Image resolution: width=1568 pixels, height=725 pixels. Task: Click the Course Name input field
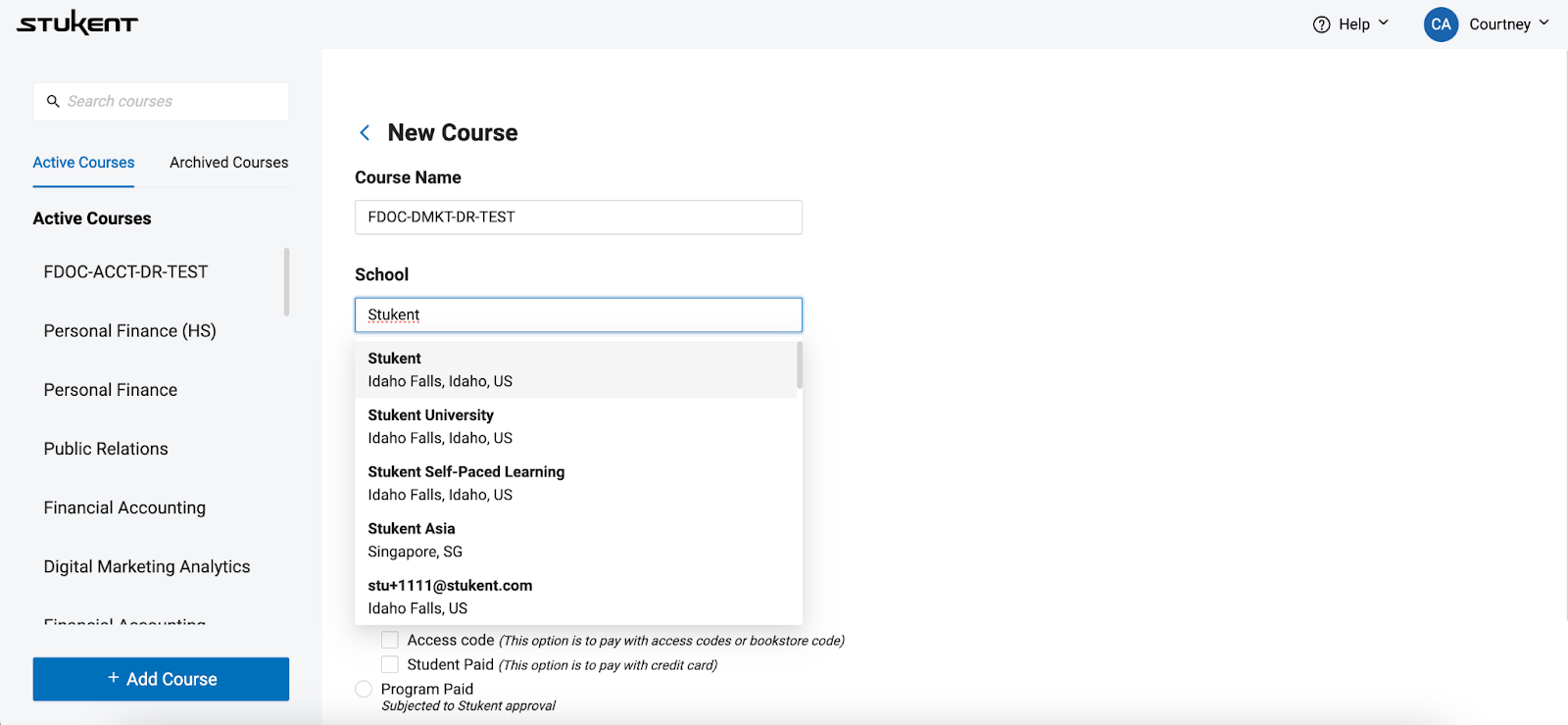tap(578, 217)
